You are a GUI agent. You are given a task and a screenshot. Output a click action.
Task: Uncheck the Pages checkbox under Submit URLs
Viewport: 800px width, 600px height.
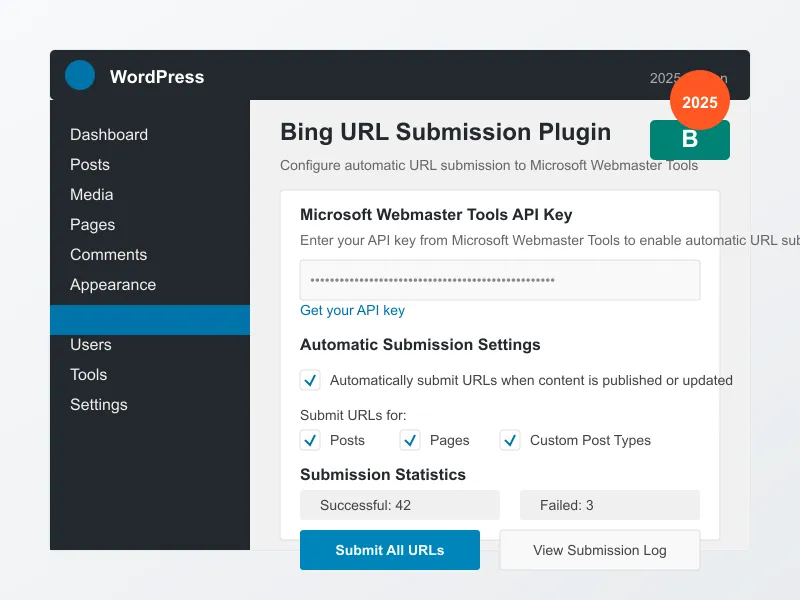click(410, 440)
